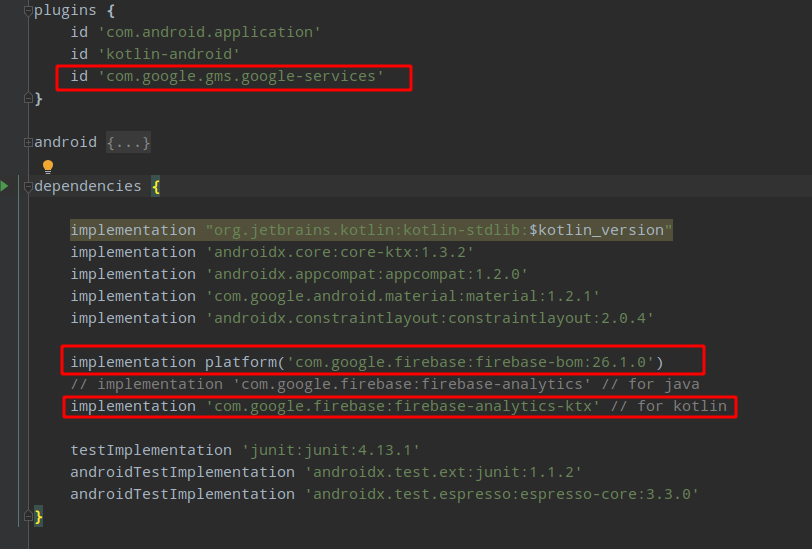Run the dependencies block with the green arrow
Image resolution: width=812 pixels, height=549 pixels.
(5, 186)
